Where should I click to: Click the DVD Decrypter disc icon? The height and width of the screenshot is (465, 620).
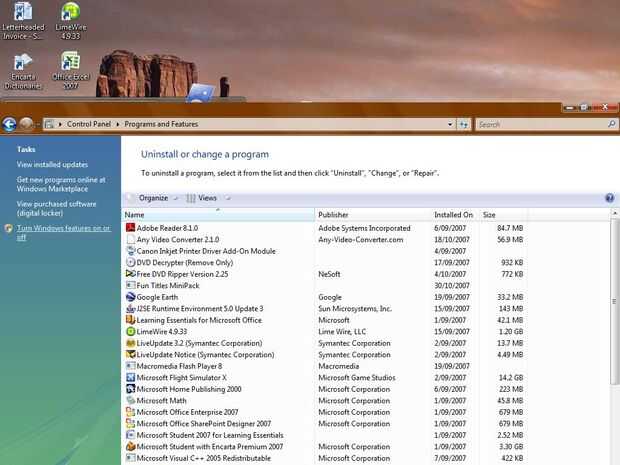tap(130, 262)
